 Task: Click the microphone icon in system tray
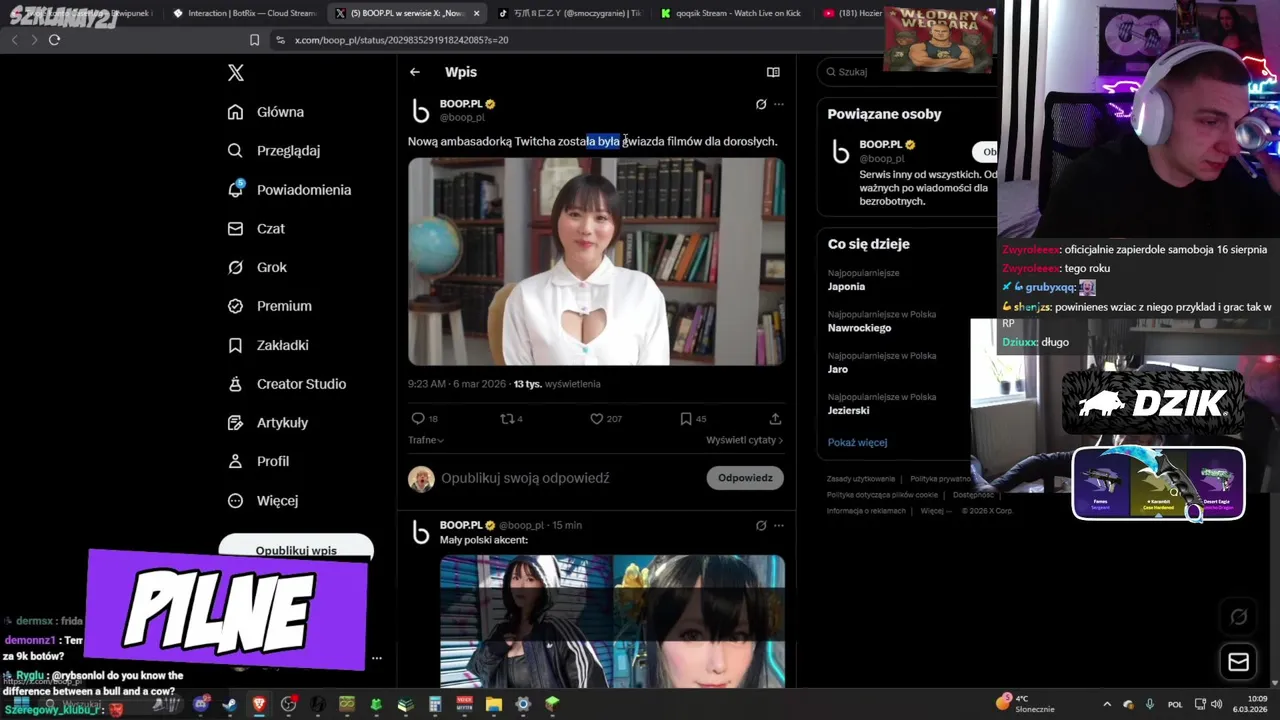(x=1150, y=704)
